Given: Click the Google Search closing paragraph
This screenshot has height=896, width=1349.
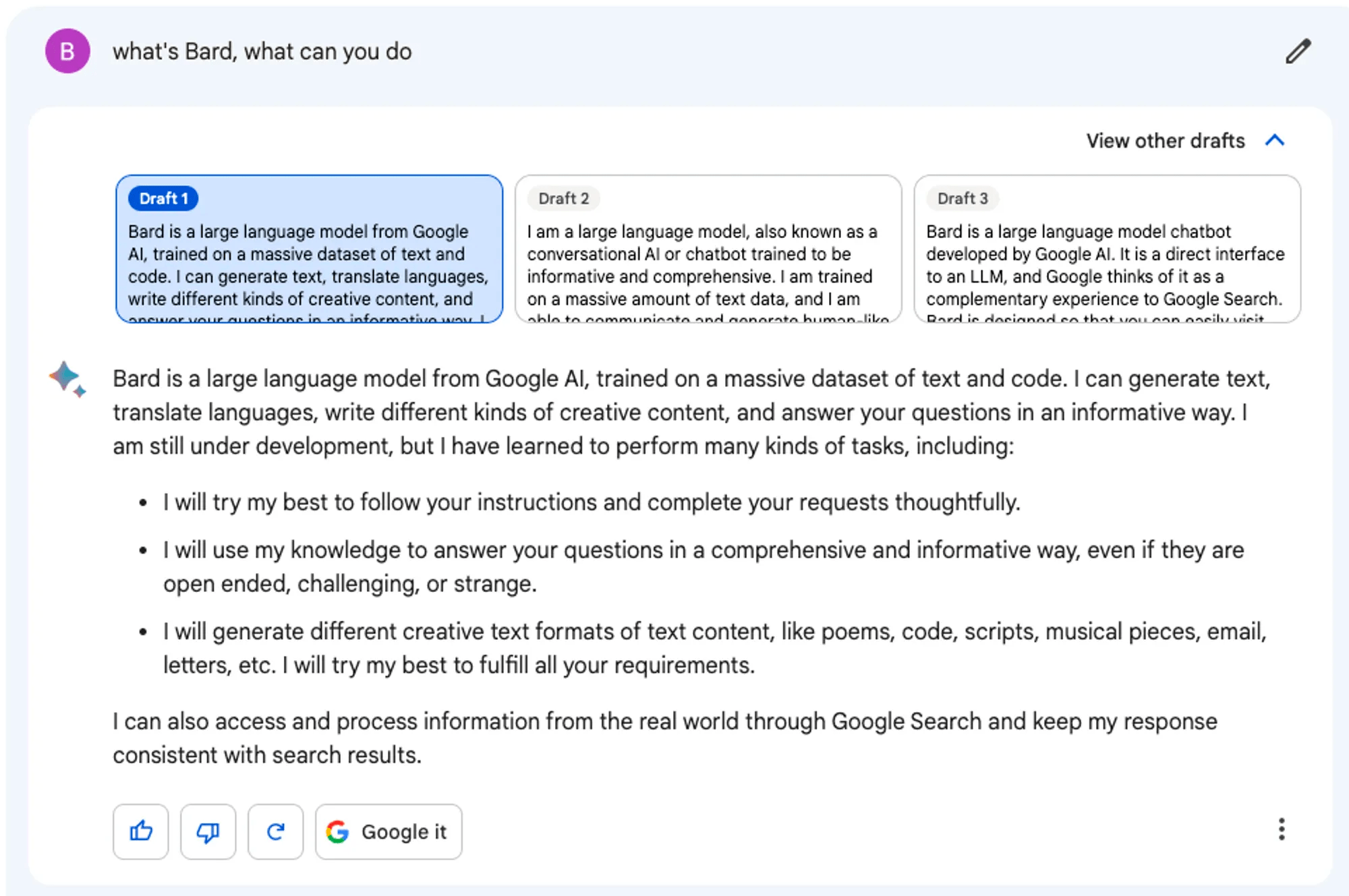Looking at the screenshot, I should (665, 738).
